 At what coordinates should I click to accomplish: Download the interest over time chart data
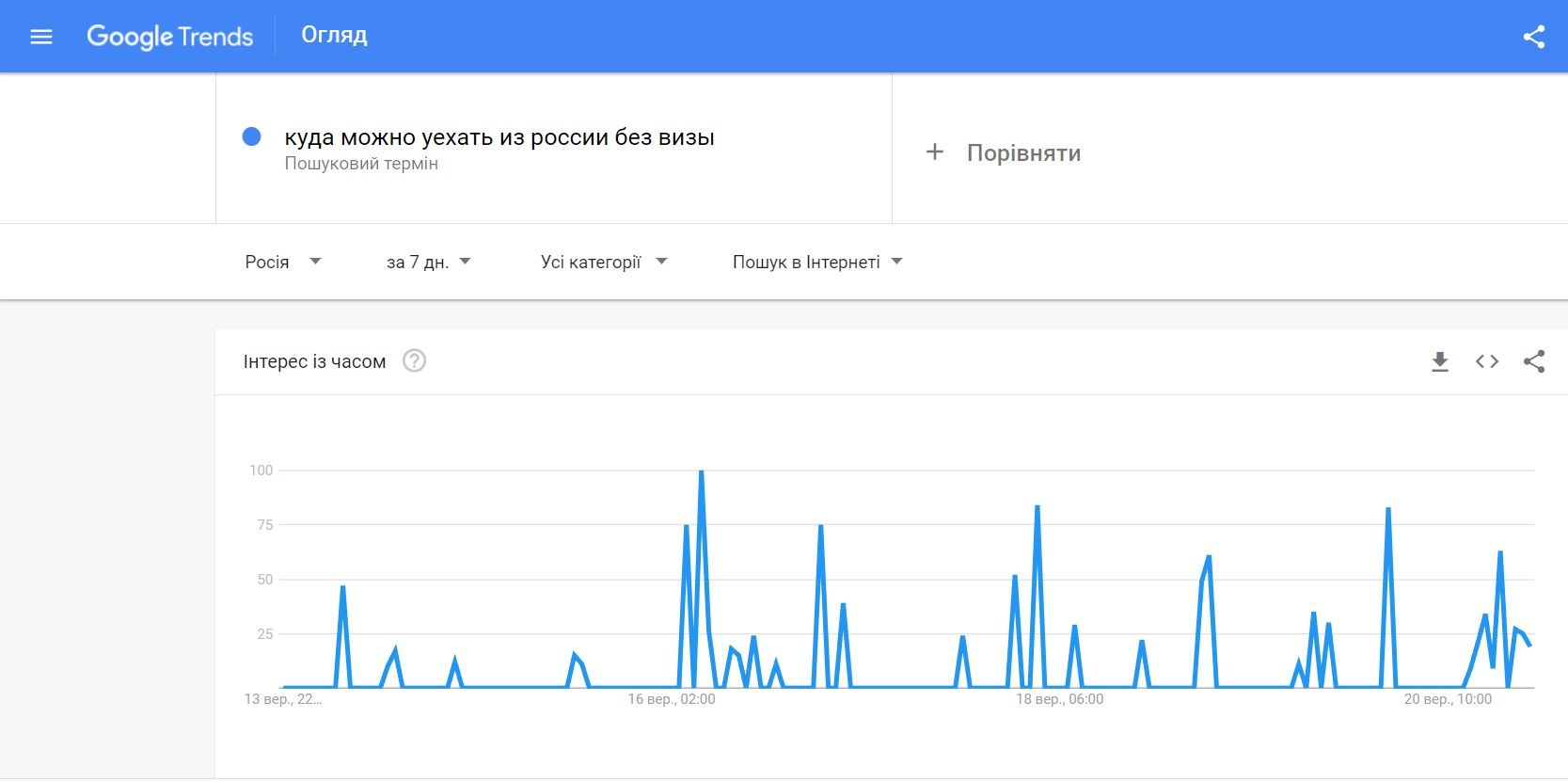(1439, 361)
